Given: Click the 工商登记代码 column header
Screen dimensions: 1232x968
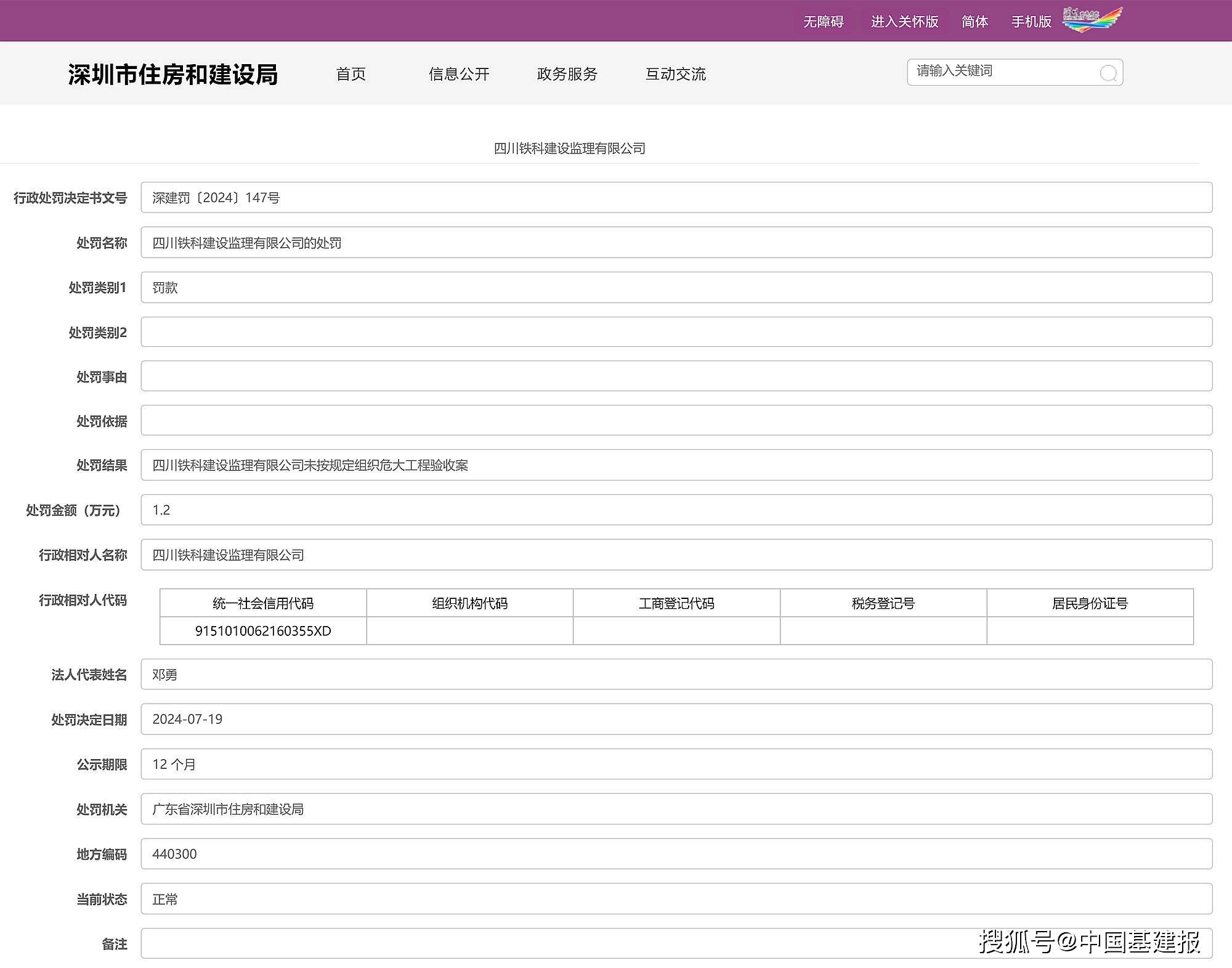Looking at the screenshot, I should point(676,603).
